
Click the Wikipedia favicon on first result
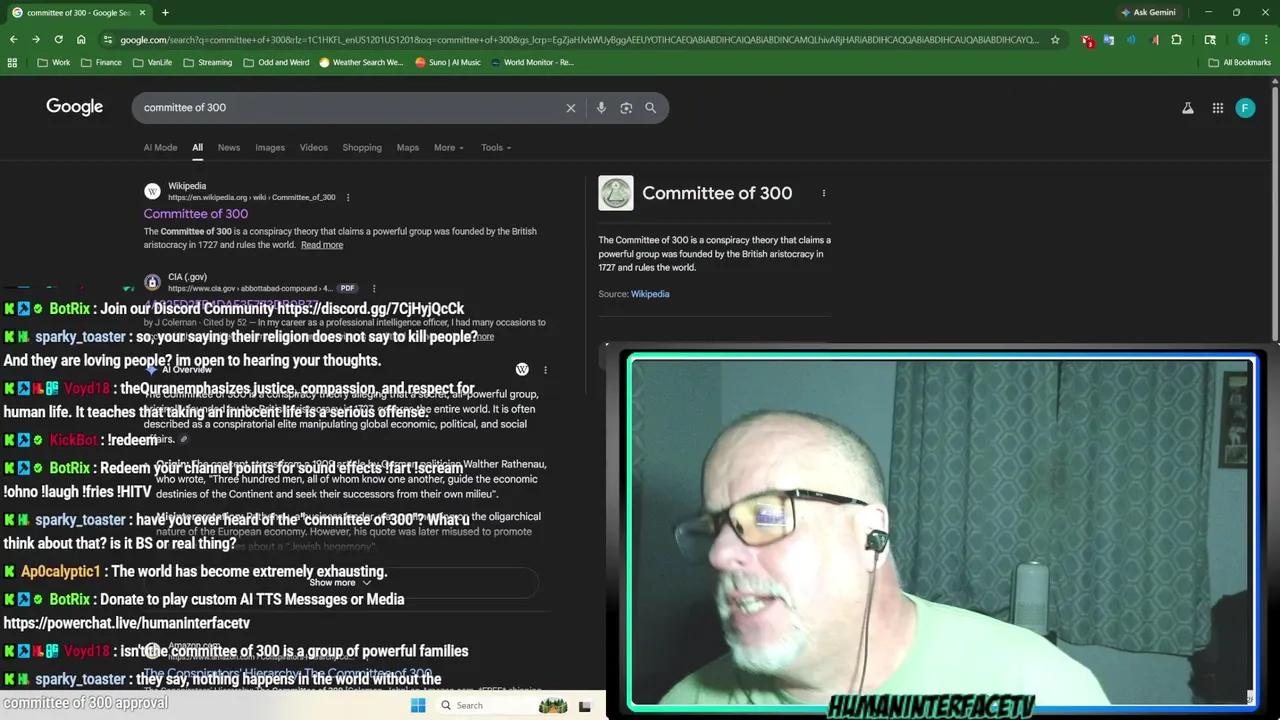tap(152, 192)
